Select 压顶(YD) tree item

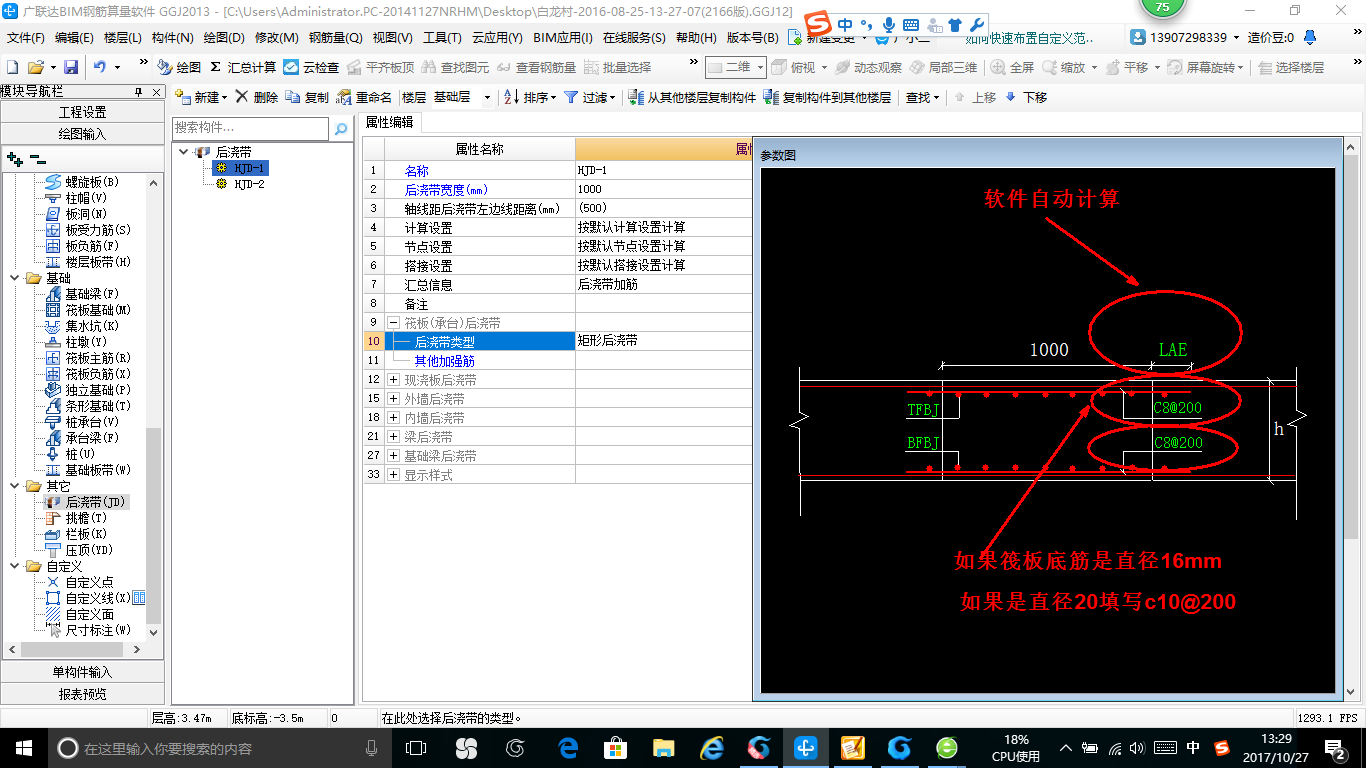[x=89, y=550]
